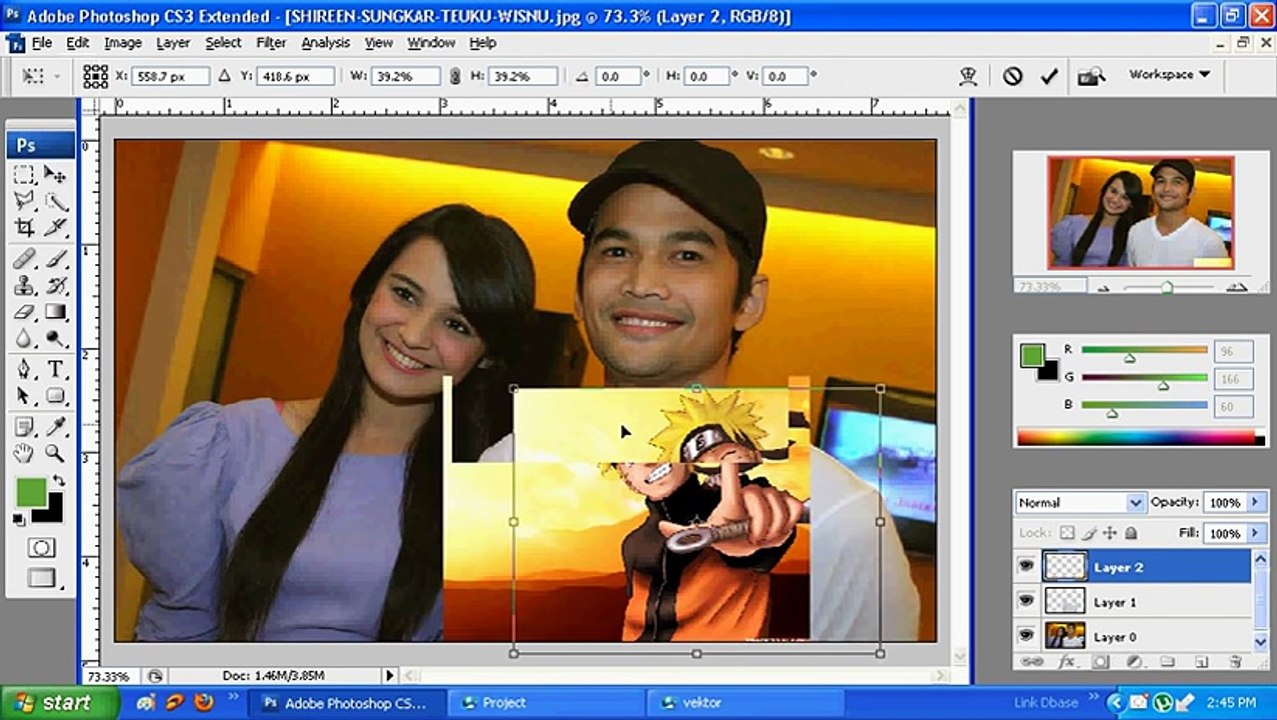Open the Layer menu
The height and width of the screenshot is (720, 1277).
tap(173, 43)
